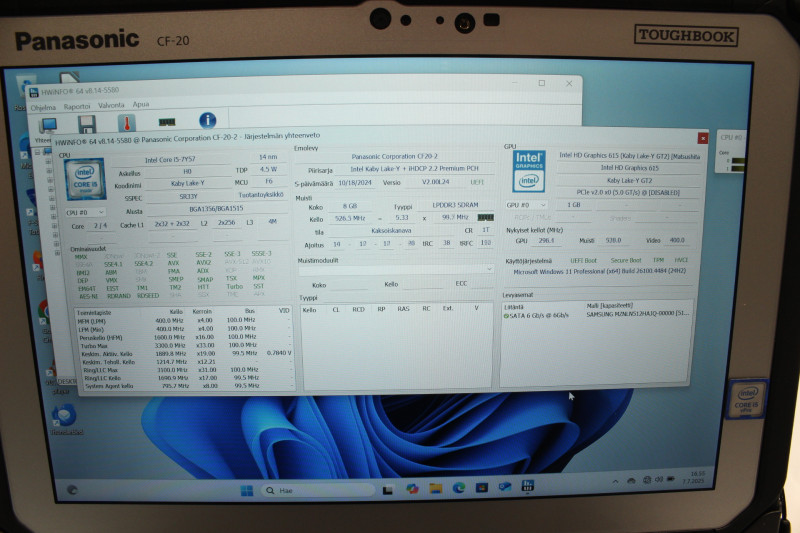The width and height of the screenshot is (800, 533).
Task: Click the GPU clock value 296.1
Action: (546, 240)
